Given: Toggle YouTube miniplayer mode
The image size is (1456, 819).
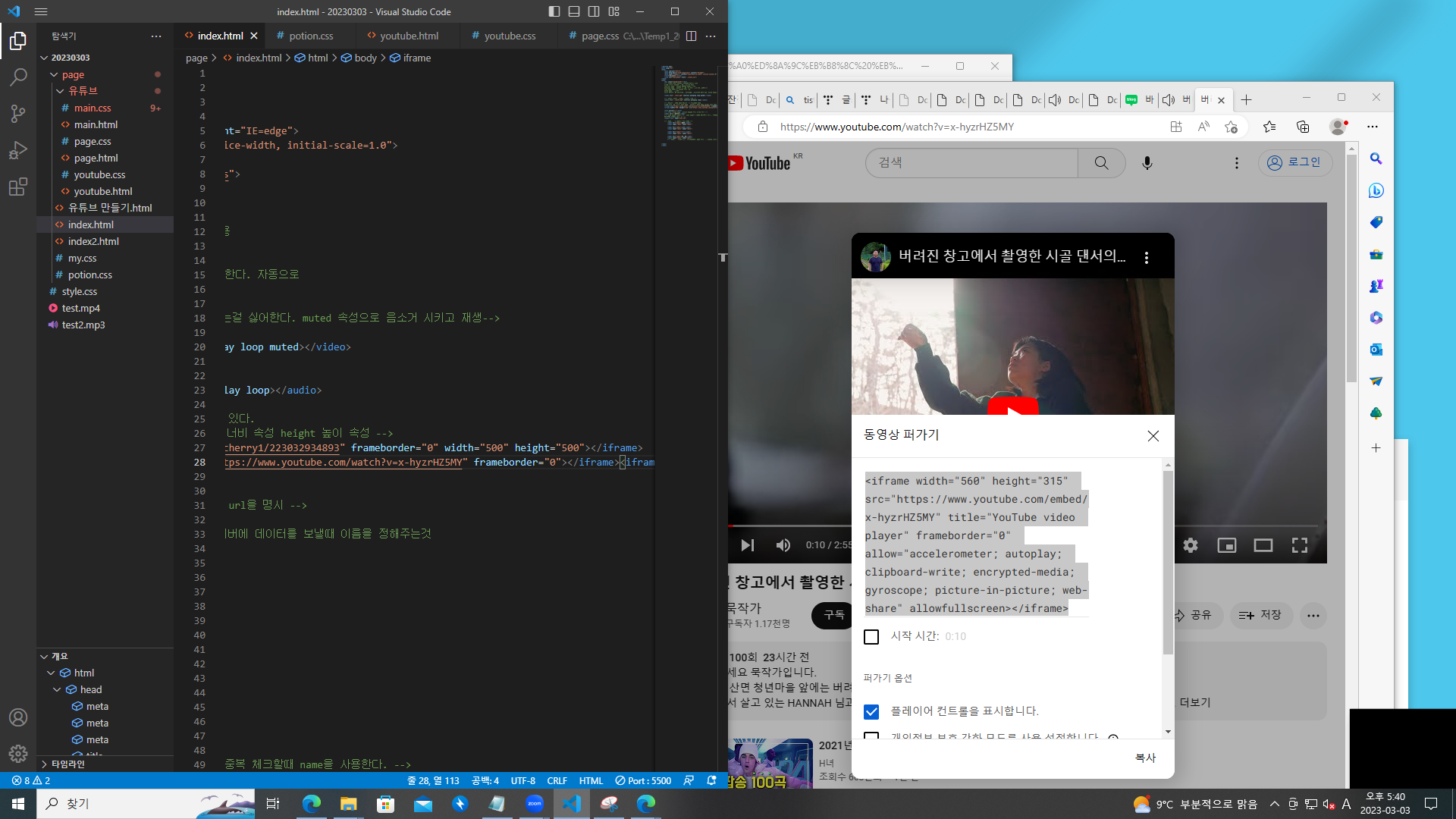Looking at the screenshot, I should (1226, 545).
